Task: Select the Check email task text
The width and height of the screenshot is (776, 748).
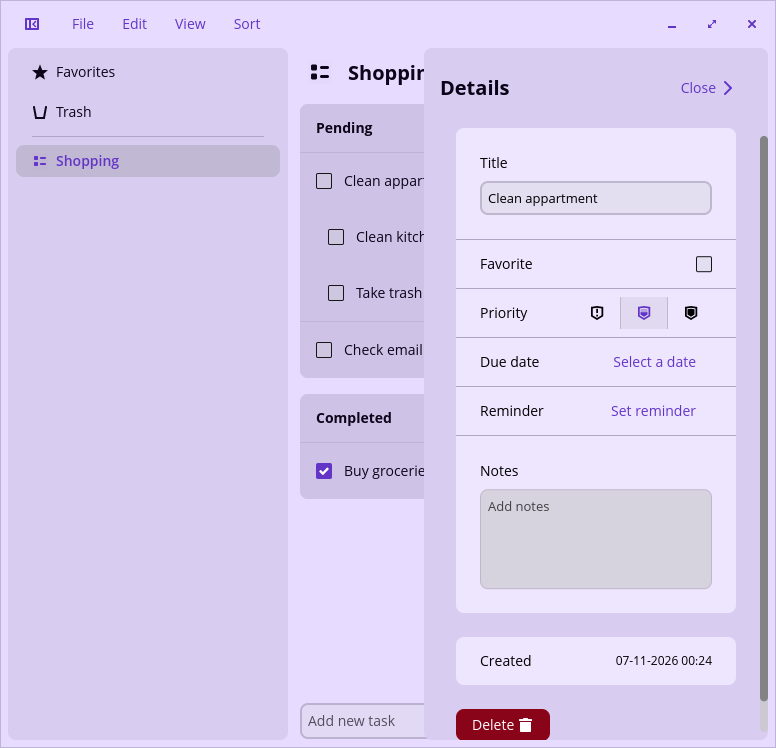Action: pos(384,350)
